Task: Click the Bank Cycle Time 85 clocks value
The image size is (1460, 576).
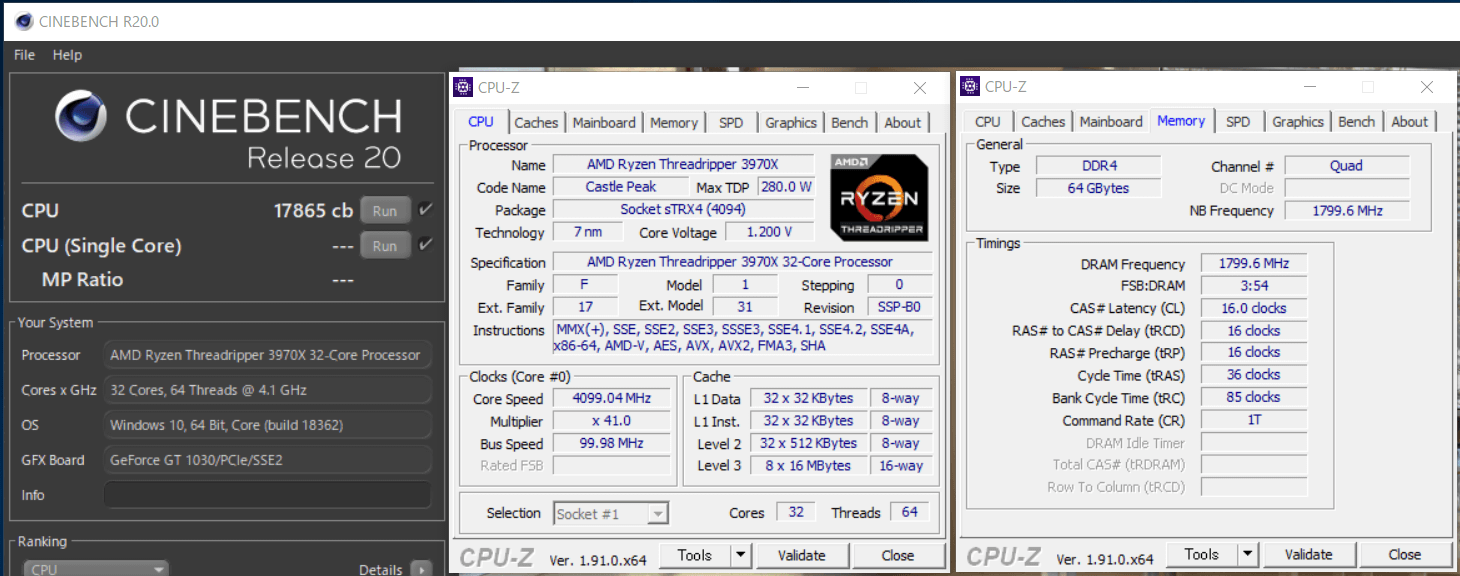Action: point(1254,397)
